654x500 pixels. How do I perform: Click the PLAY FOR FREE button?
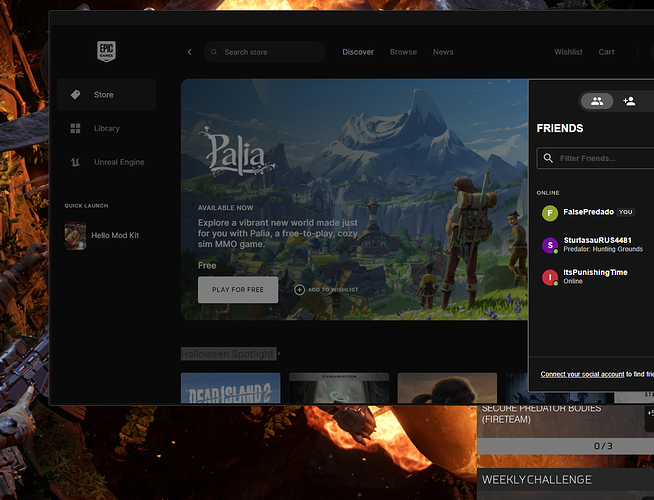point(238,289)
